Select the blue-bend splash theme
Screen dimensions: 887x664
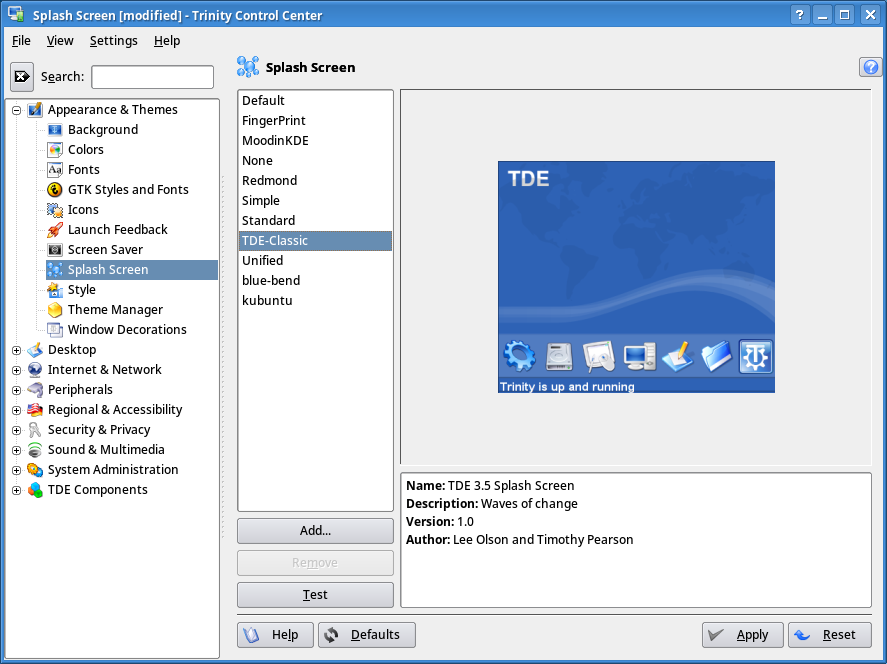click(x=315, y=281)
